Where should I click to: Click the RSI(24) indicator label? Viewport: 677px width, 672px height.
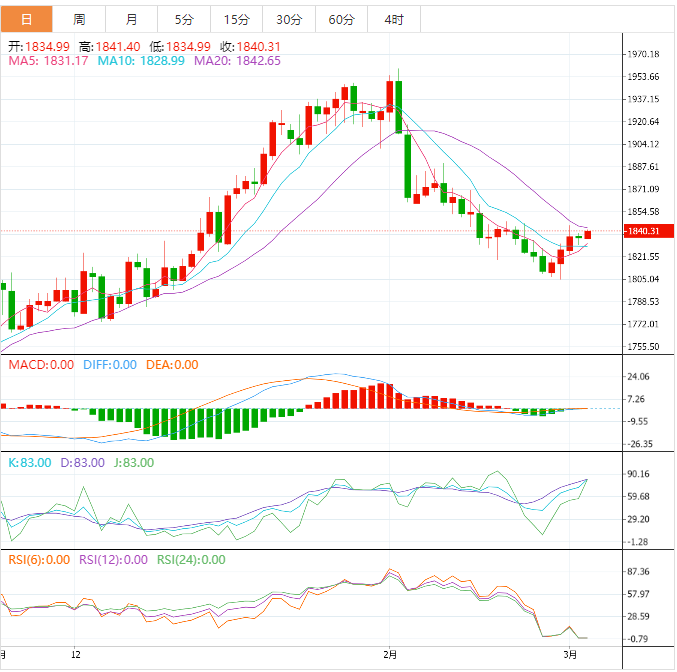point(191,560)
